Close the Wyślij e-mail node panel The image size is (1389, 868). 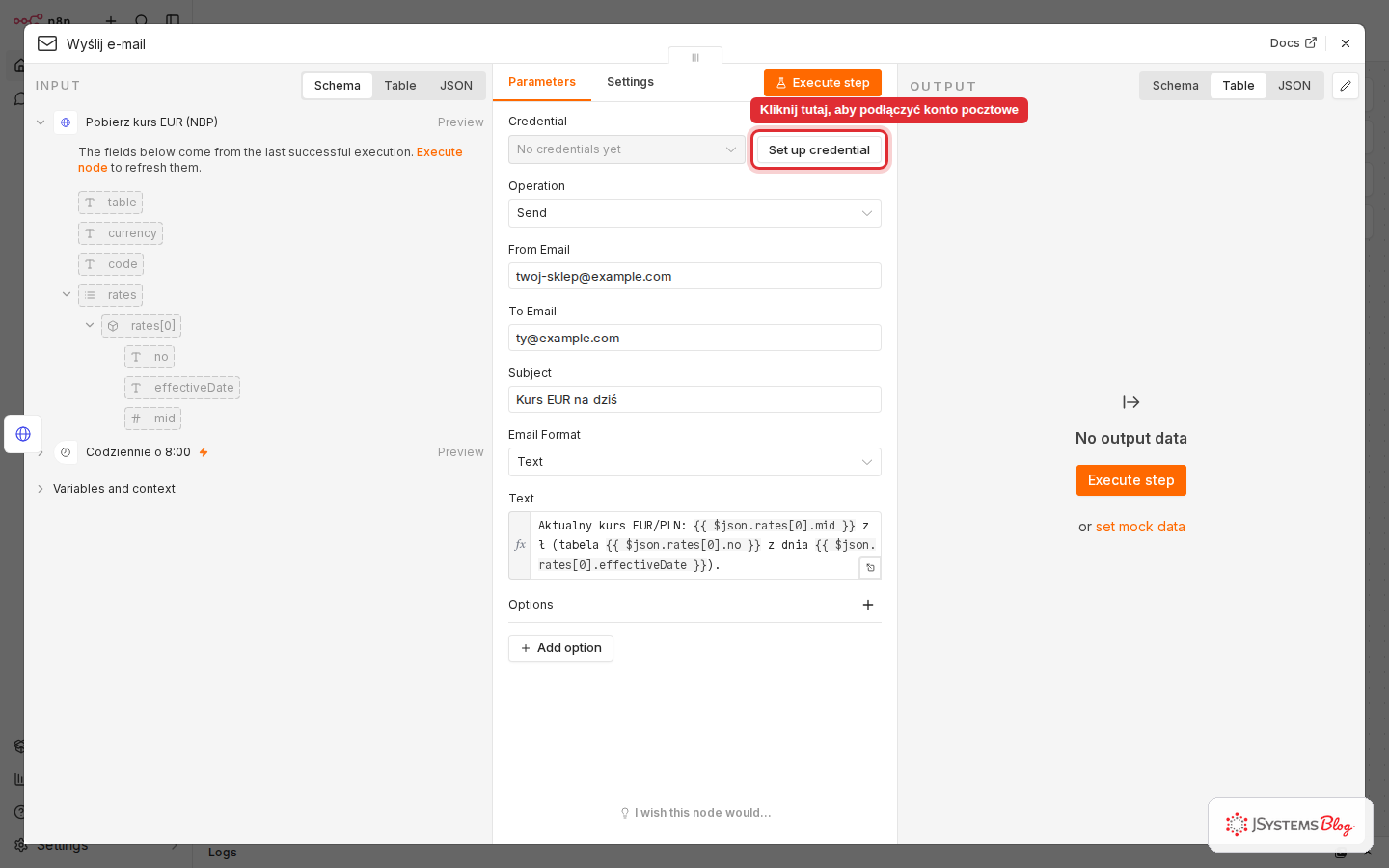tap(1346, 43)
